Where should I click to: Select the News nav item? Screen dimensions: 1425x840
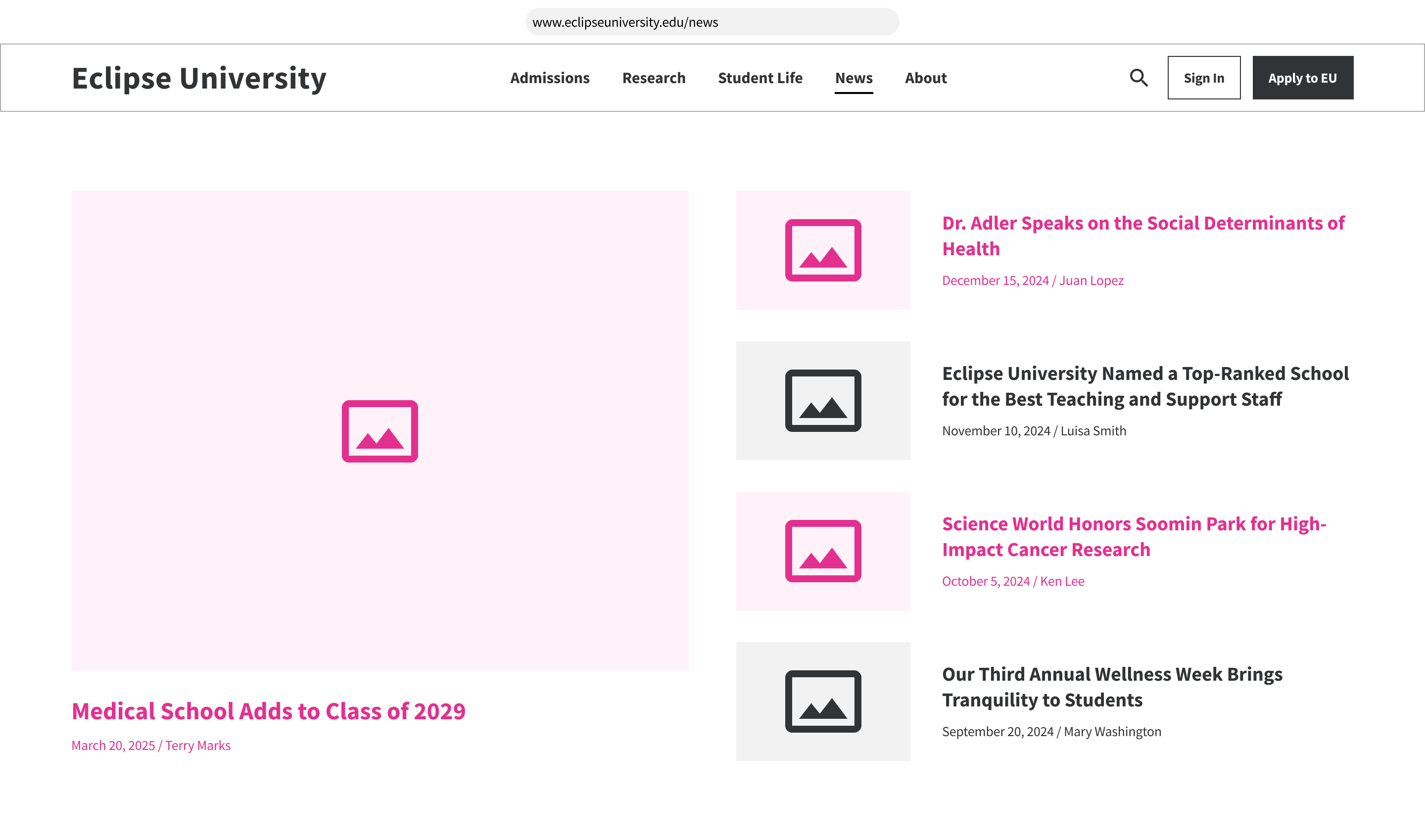[x=854, y=78]
